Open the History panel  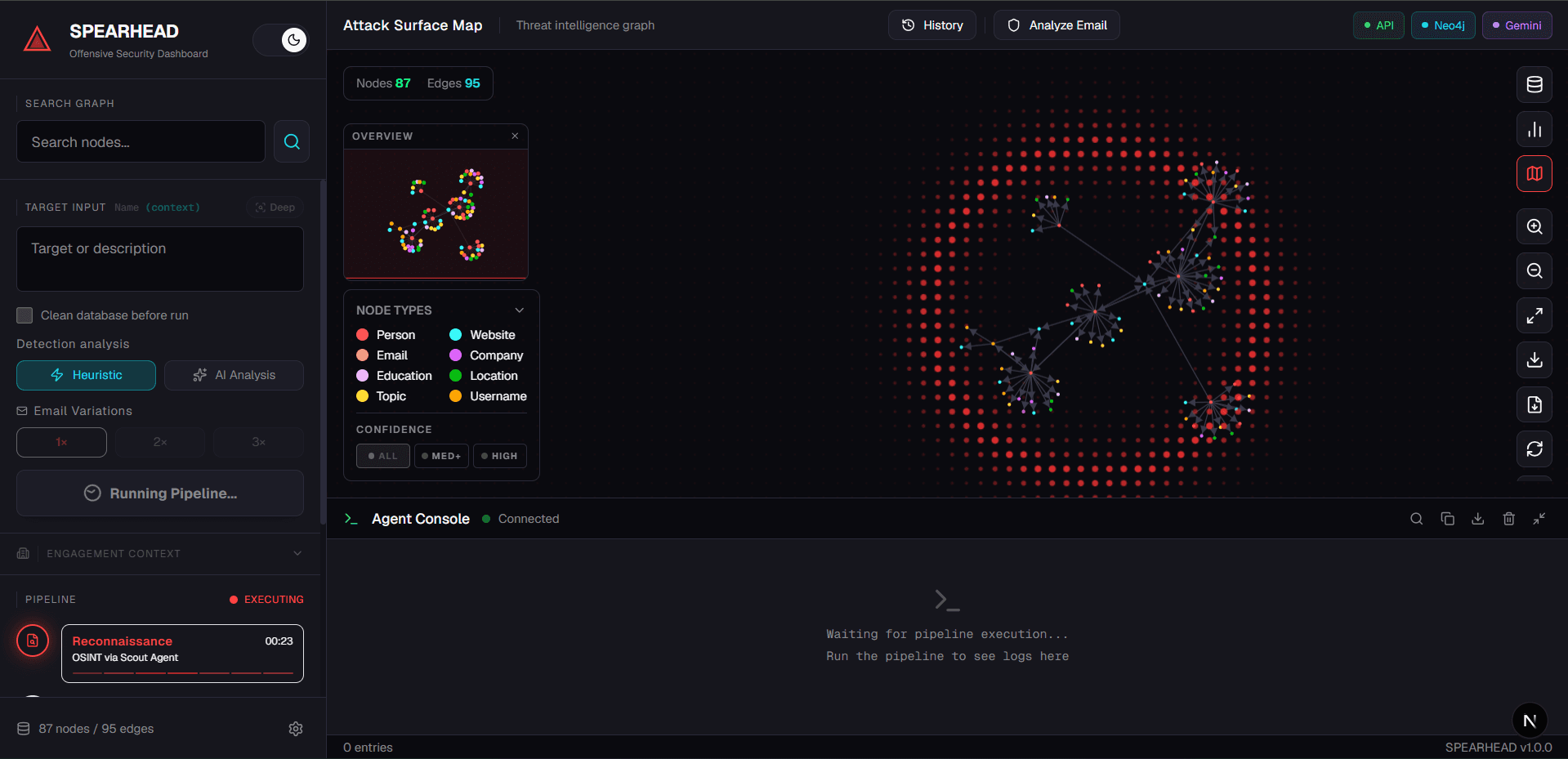click(x=931, y=25)
